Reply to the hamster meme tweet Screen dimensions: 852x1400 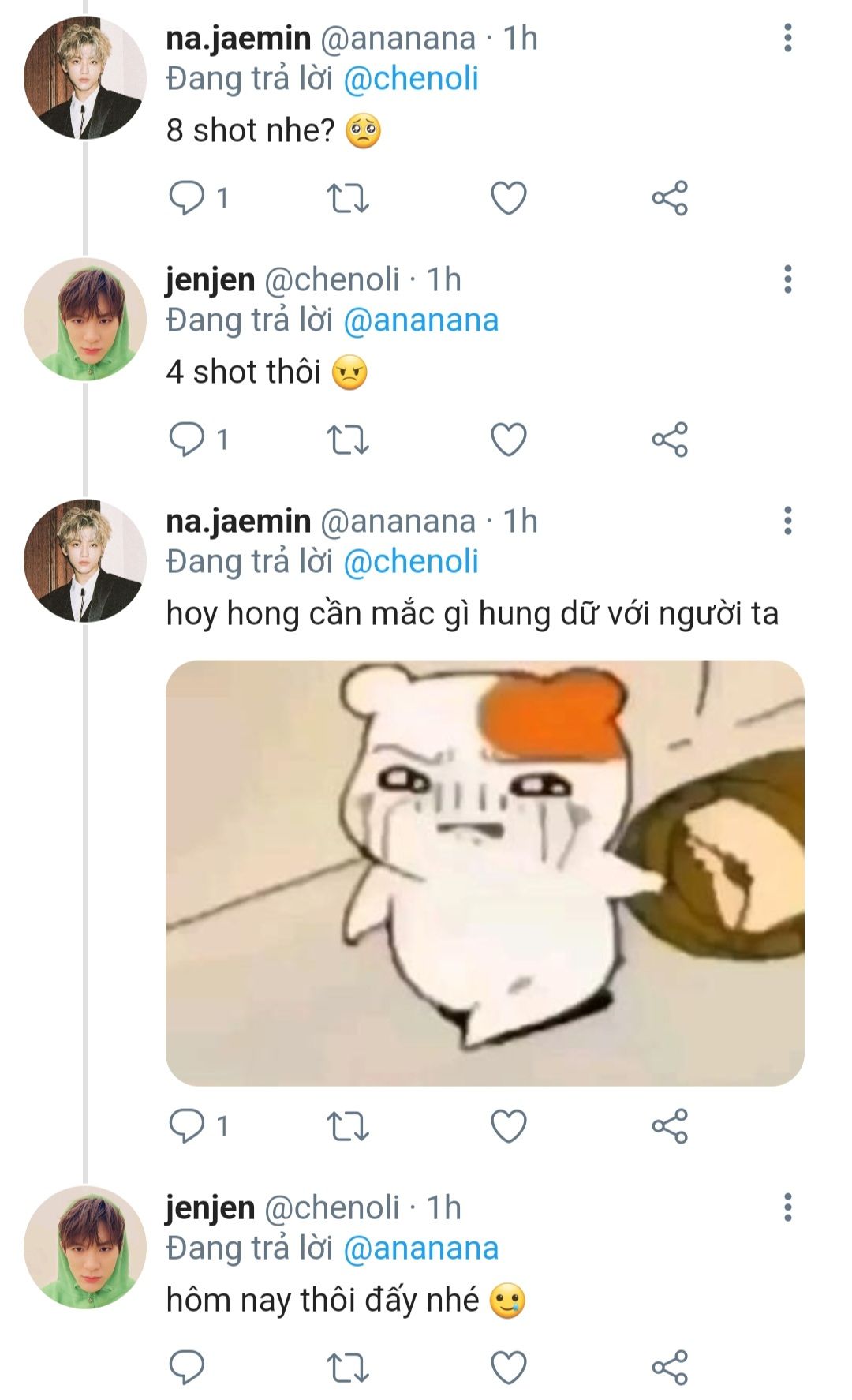(187, 1126)
